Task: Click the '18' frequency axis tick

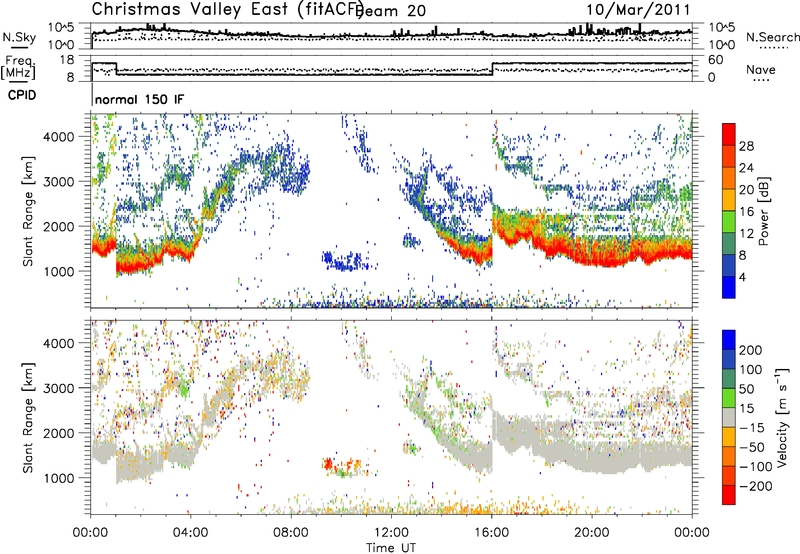Action: (x=67, y=60)
